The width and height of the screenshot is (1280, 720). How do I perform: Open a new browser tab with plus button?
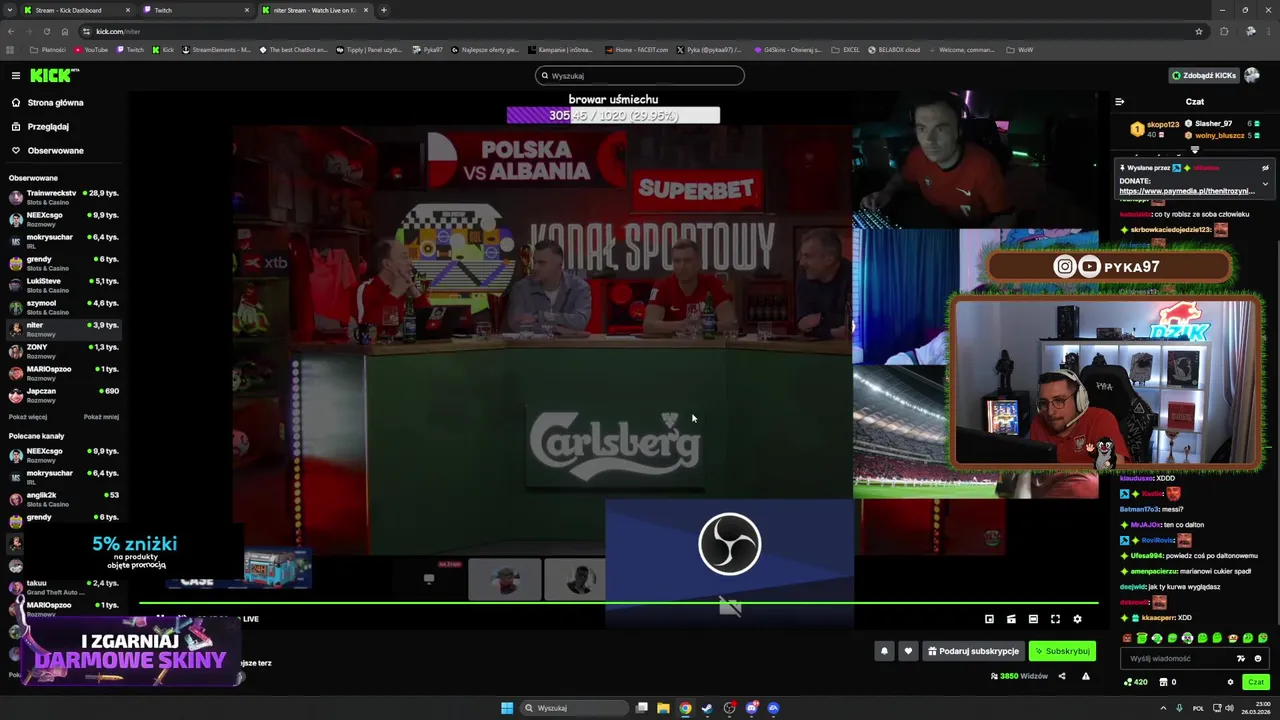point(383,10)
